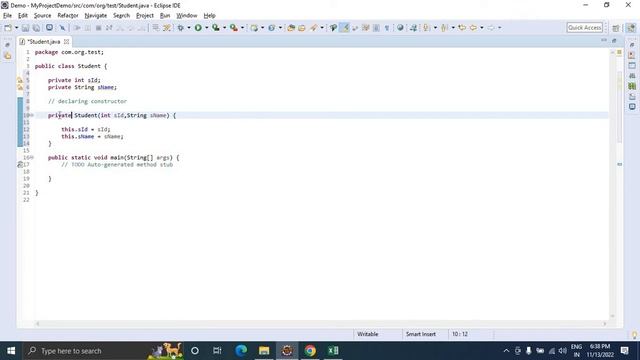Click the Previous Annotation toolbar icon

pyautogui.click(x=444, y=28)
